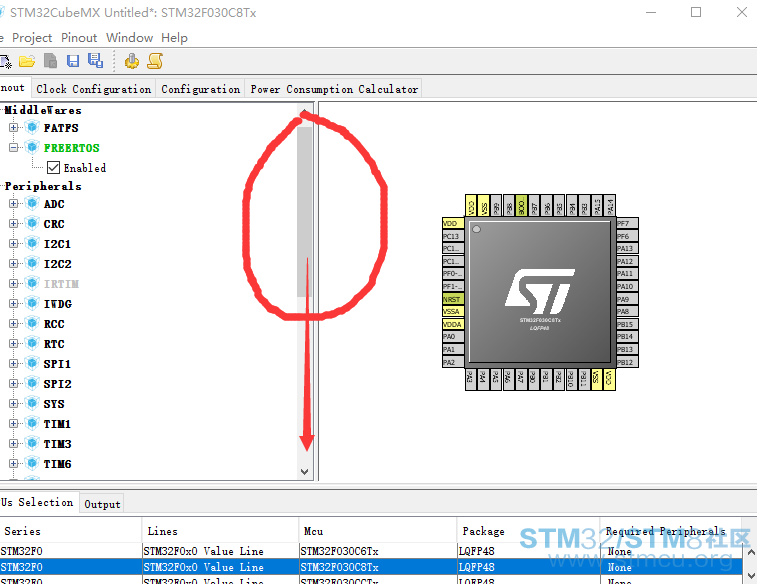This screenshot has width=757, height=584.
Task: Click the CRC cube icon
Action: (x=32, y=223)
